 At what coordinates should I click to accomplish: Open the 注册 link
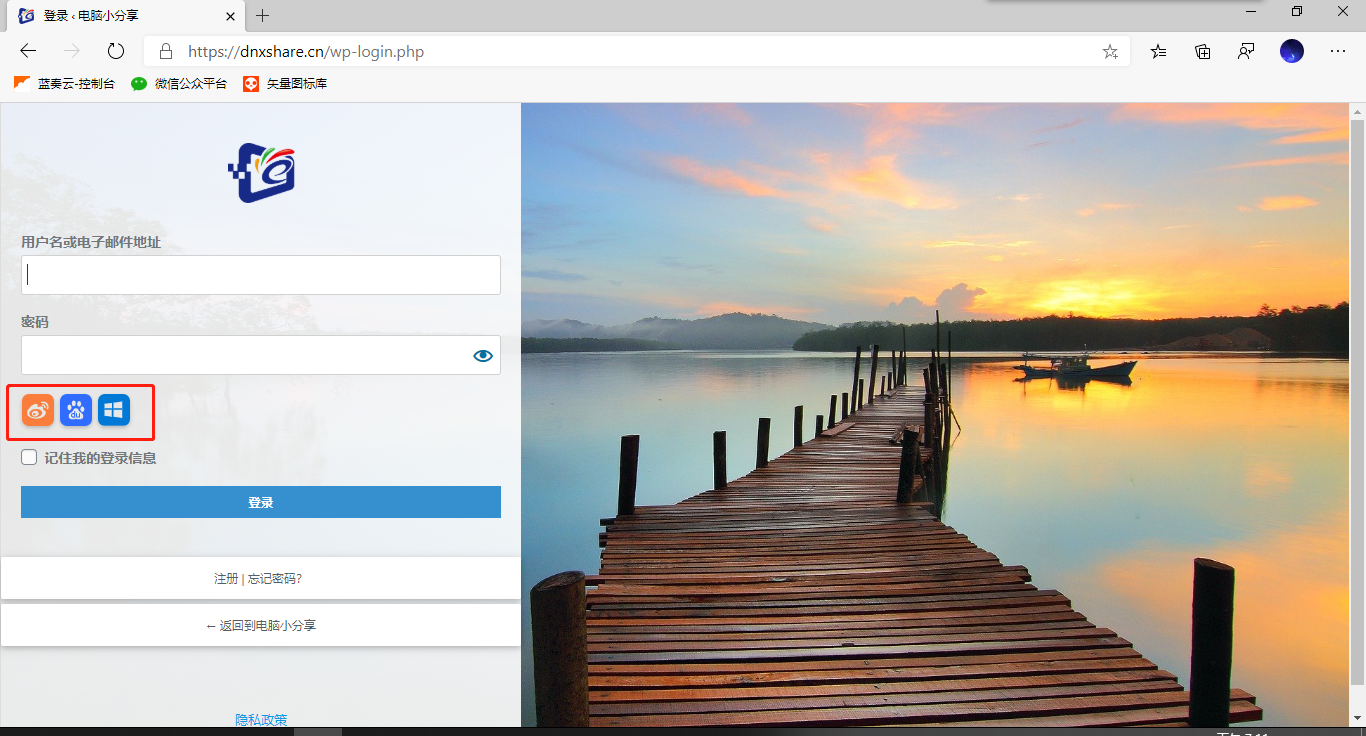coord(226,578)
